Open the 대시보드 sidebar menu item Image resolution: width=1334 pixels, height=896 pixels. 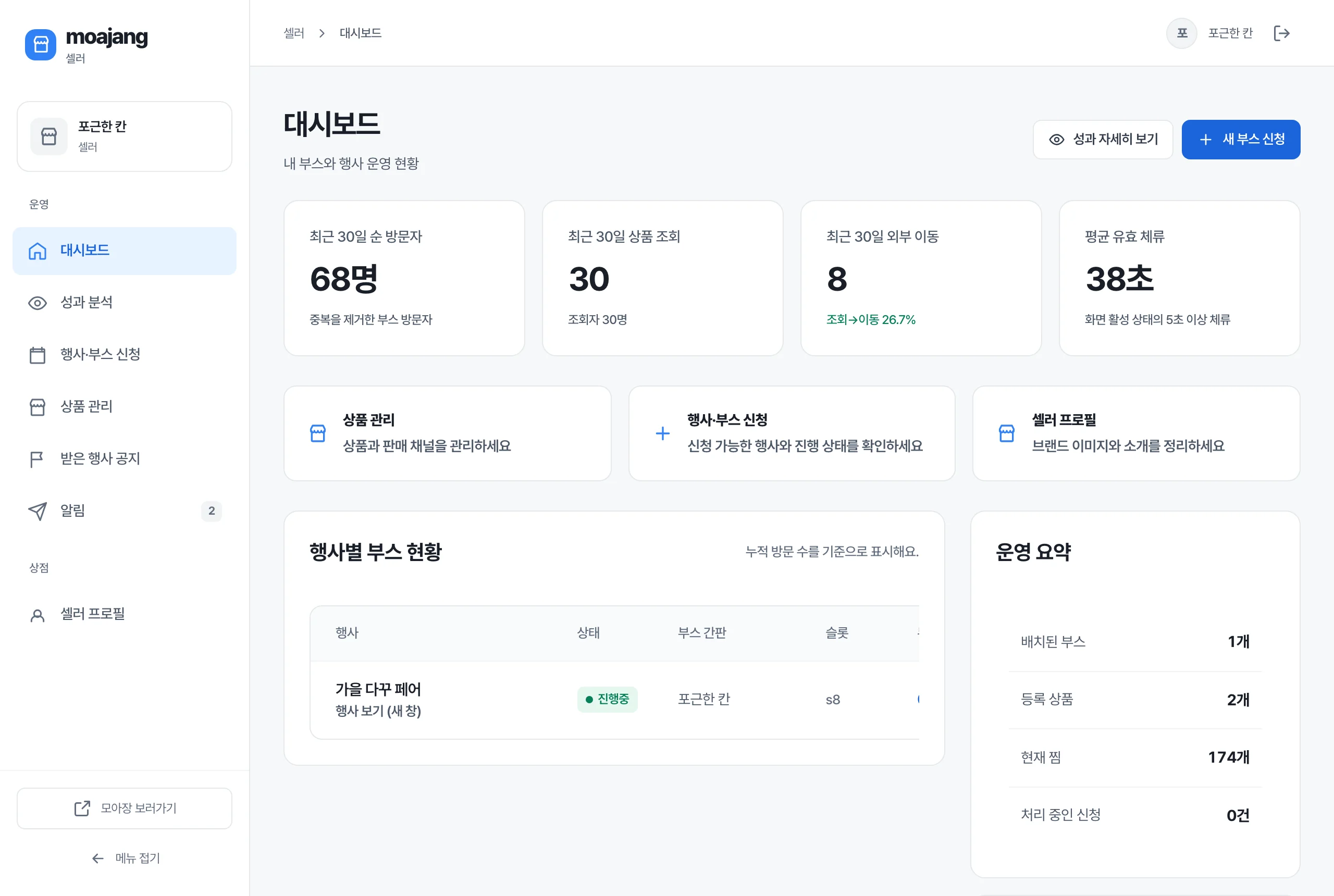[125, 251]
